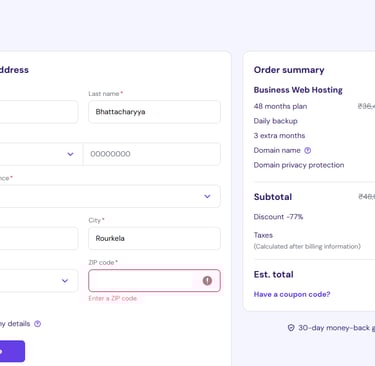Viewport: 375px width, 366px height.
Task: Click the help icon beside details text
Action: point(38,324)
